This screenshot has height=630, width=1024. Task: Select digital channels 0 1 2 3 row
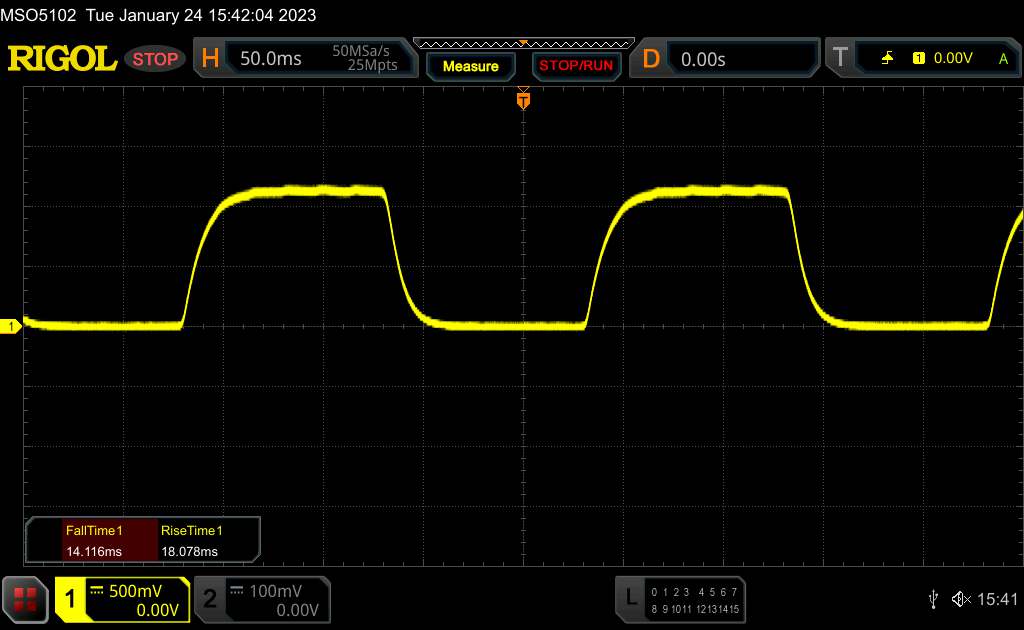pos(670,592)
